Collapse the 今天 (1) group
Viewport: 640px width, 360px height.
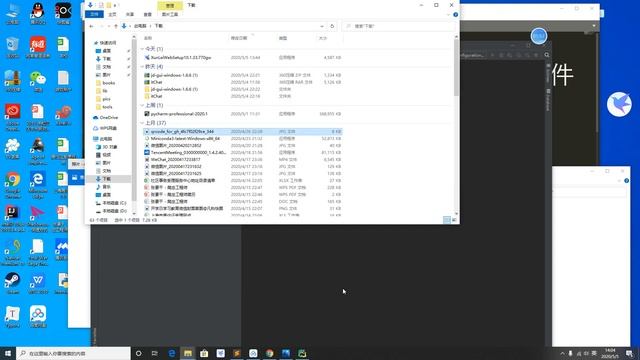click(x=142, y=49)
